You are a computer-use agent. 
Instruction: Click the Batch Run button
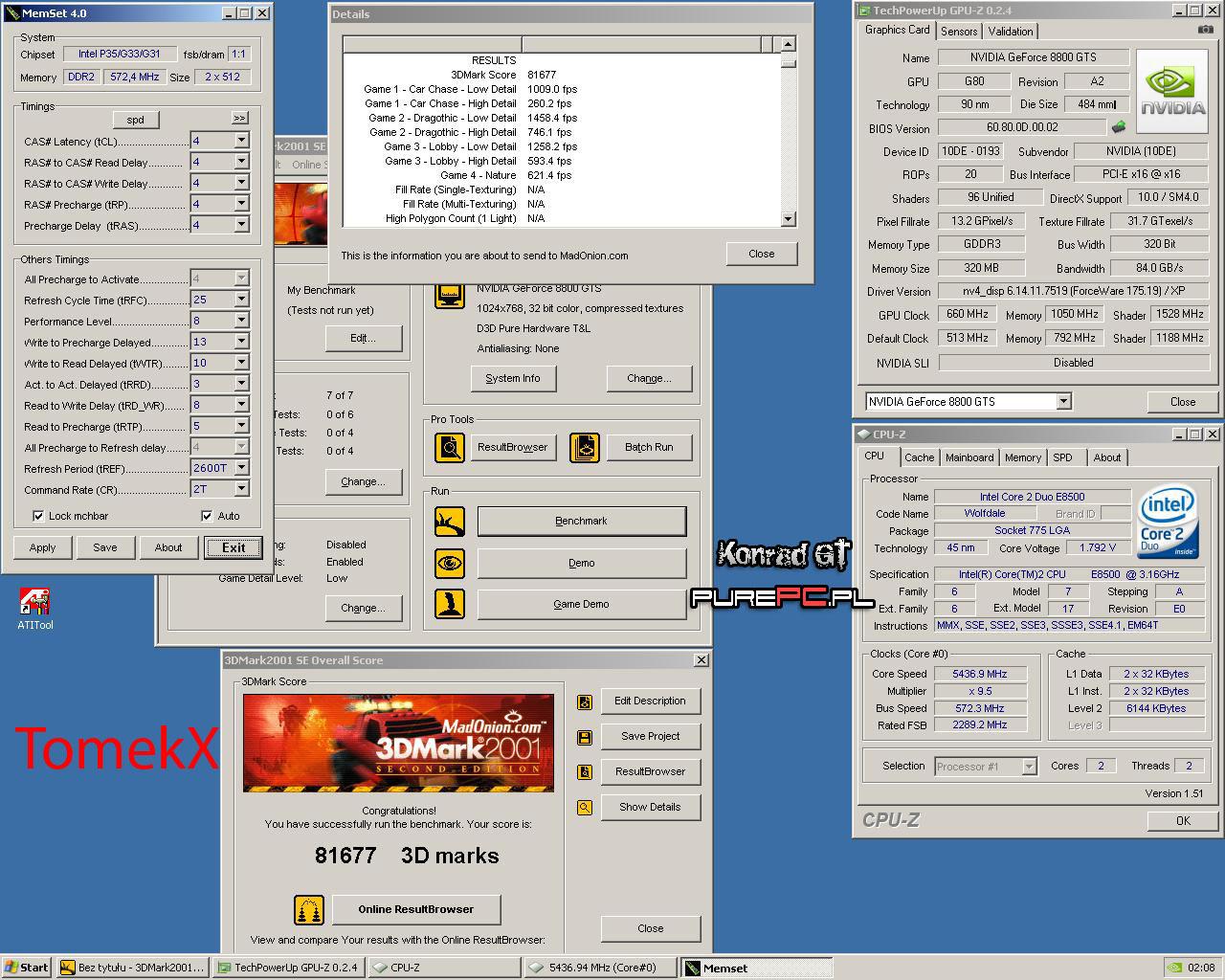[x=649, y=447]
